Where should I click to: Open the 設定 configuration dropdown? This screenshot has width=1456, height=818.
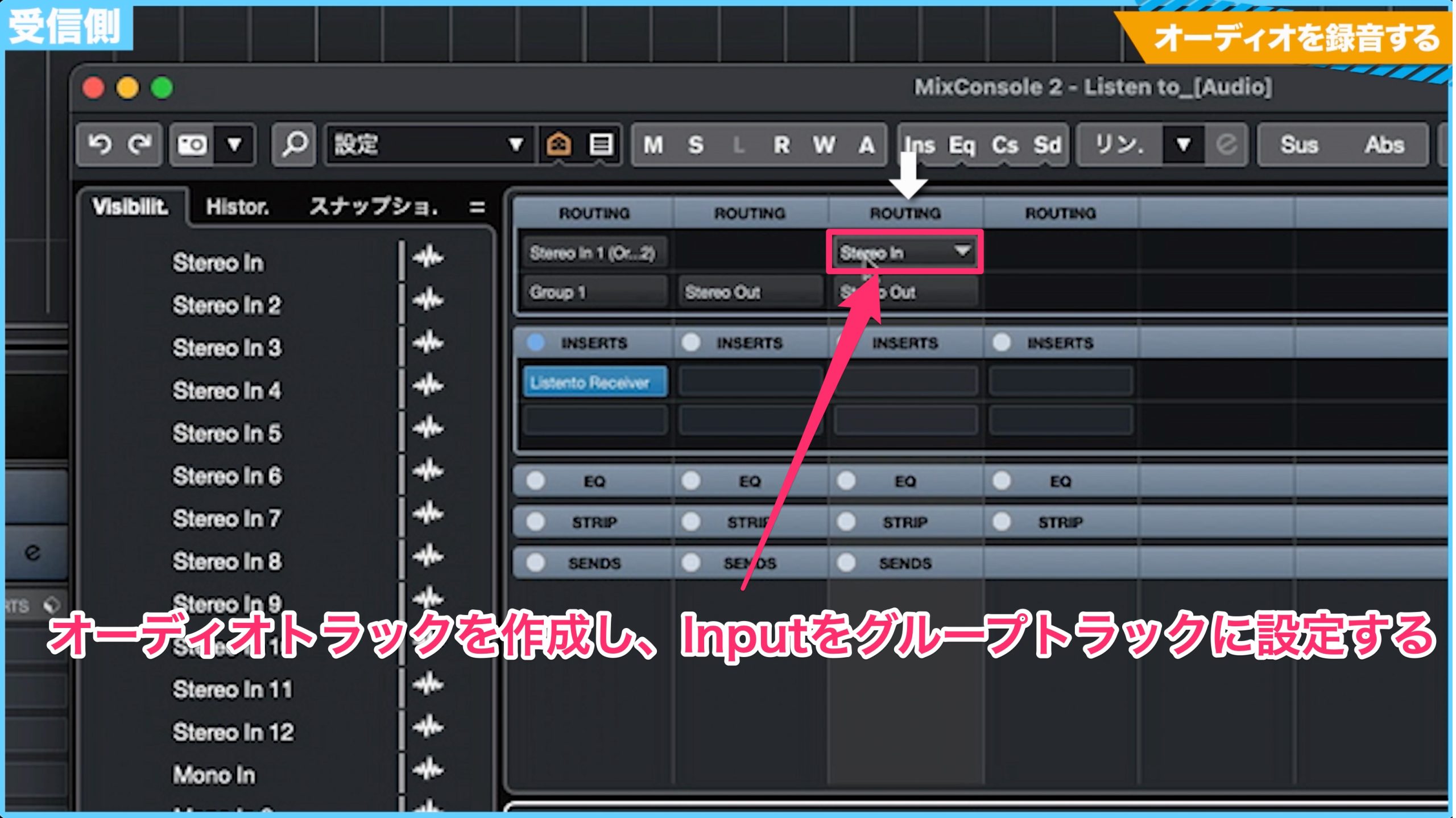[429, 144]
